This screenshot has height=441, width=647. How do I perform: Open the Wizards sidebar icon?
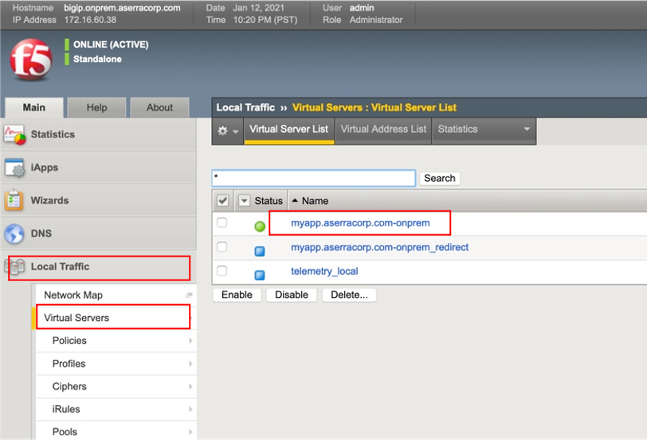click(x=16, y=201)
